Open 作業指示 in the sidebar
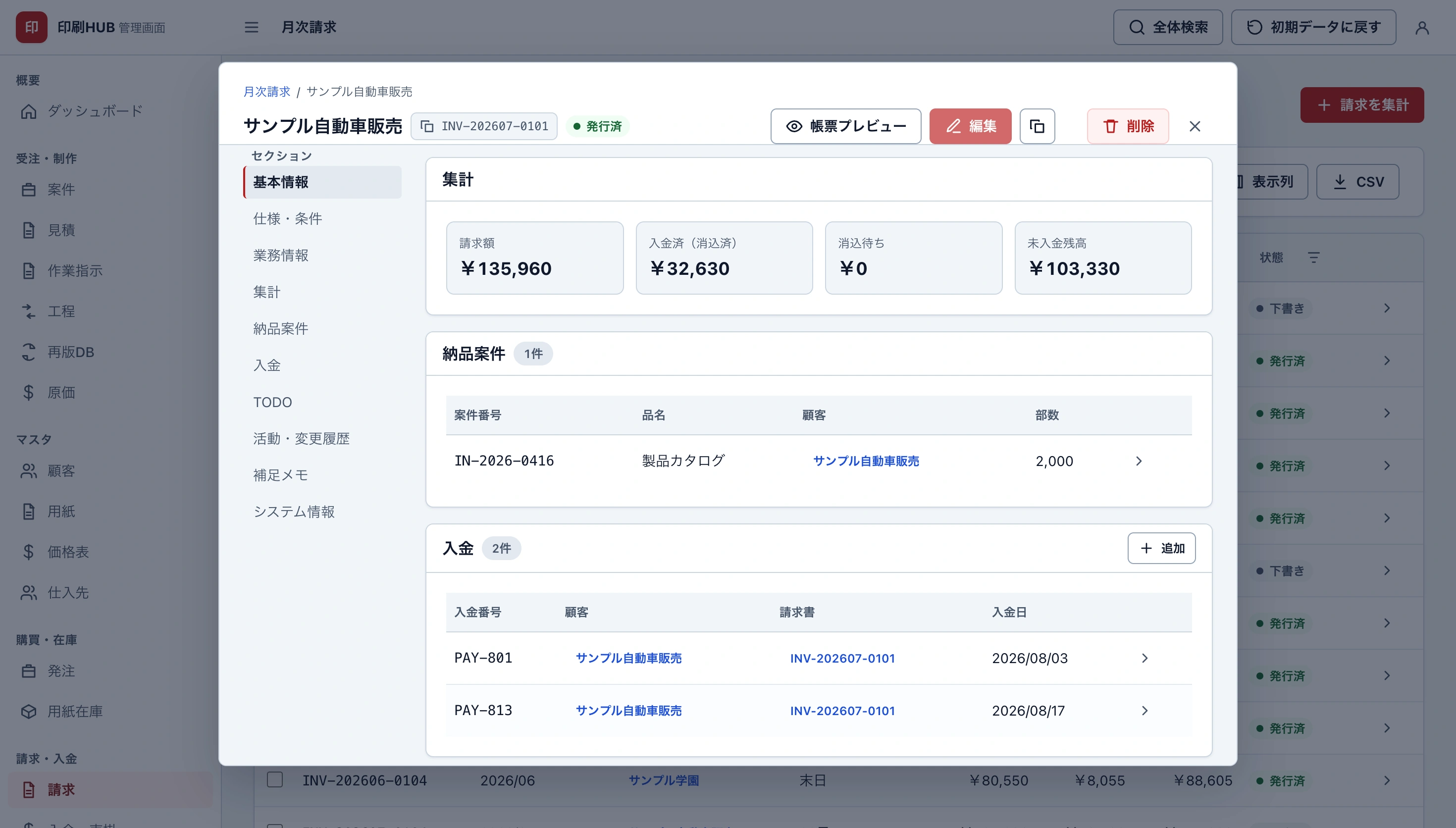The image size is (1456, 828). [110, 271]
